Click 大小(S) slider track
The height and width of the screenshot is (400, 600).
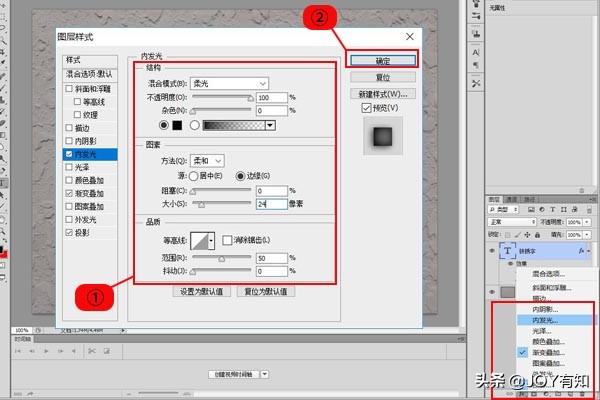(222, 203)
